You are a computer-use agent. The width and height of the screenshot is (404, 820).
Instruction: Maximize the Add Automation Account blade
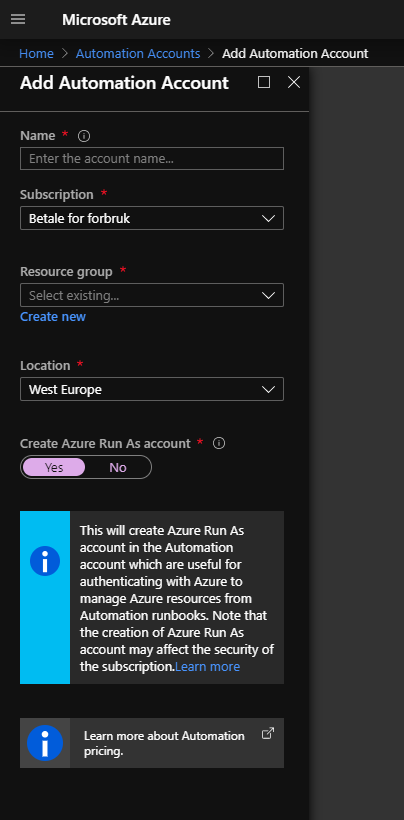[x=264, y=82]
